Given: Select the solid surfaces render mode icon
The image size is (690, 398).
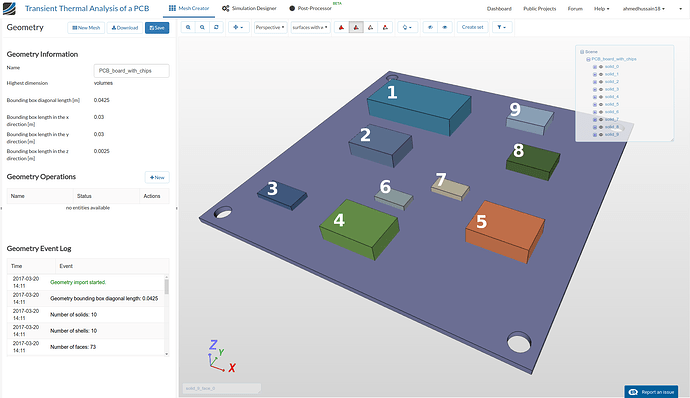Looking at the screenshot, I should tap(341, 27).
